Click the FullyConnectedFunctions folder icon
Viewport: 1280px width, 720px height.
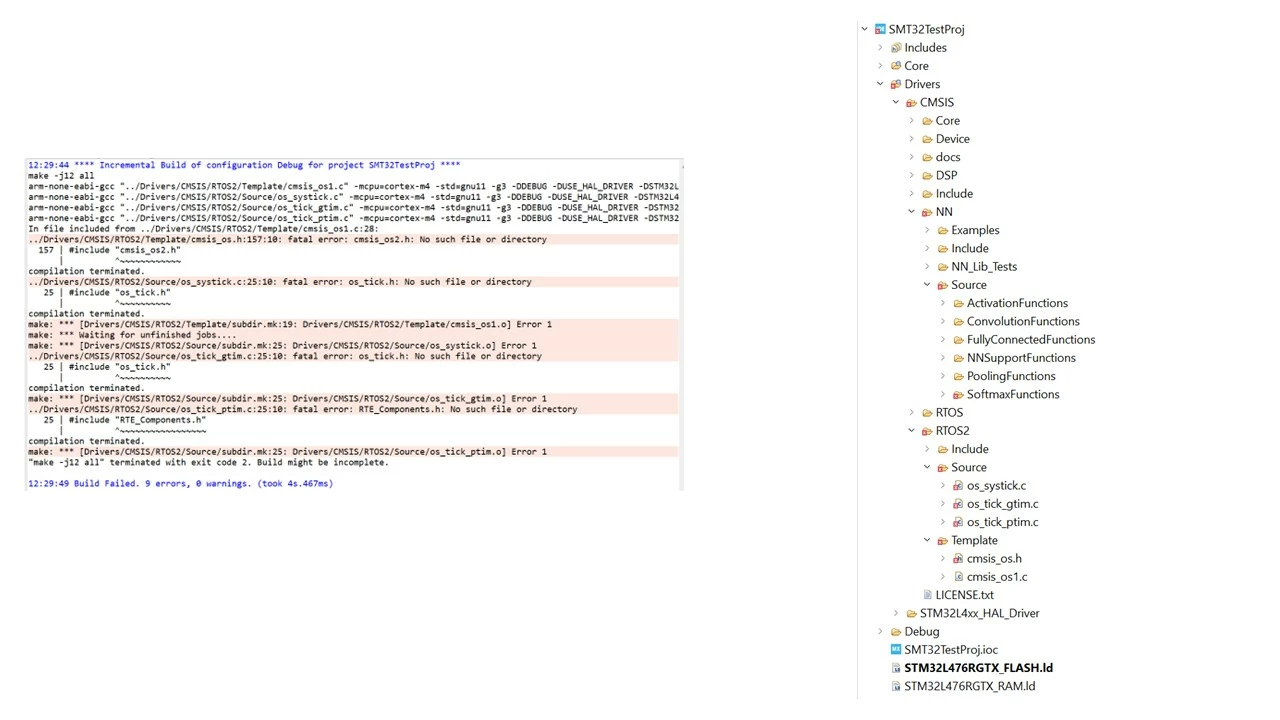click(x=958, y=339)
